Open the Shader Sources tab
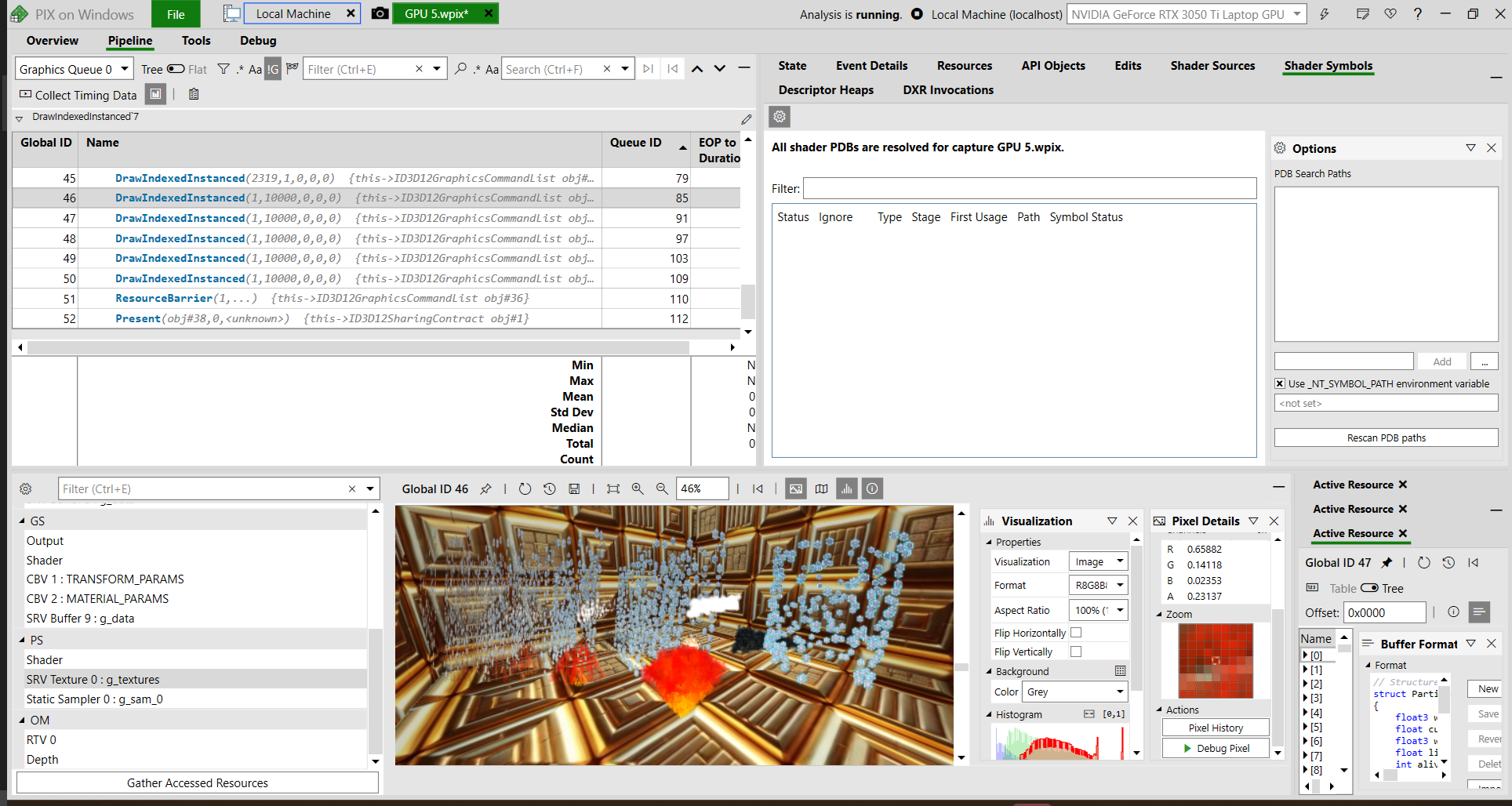Image resolution: width=1512 pixels, height=806 pixels. 1212,66
